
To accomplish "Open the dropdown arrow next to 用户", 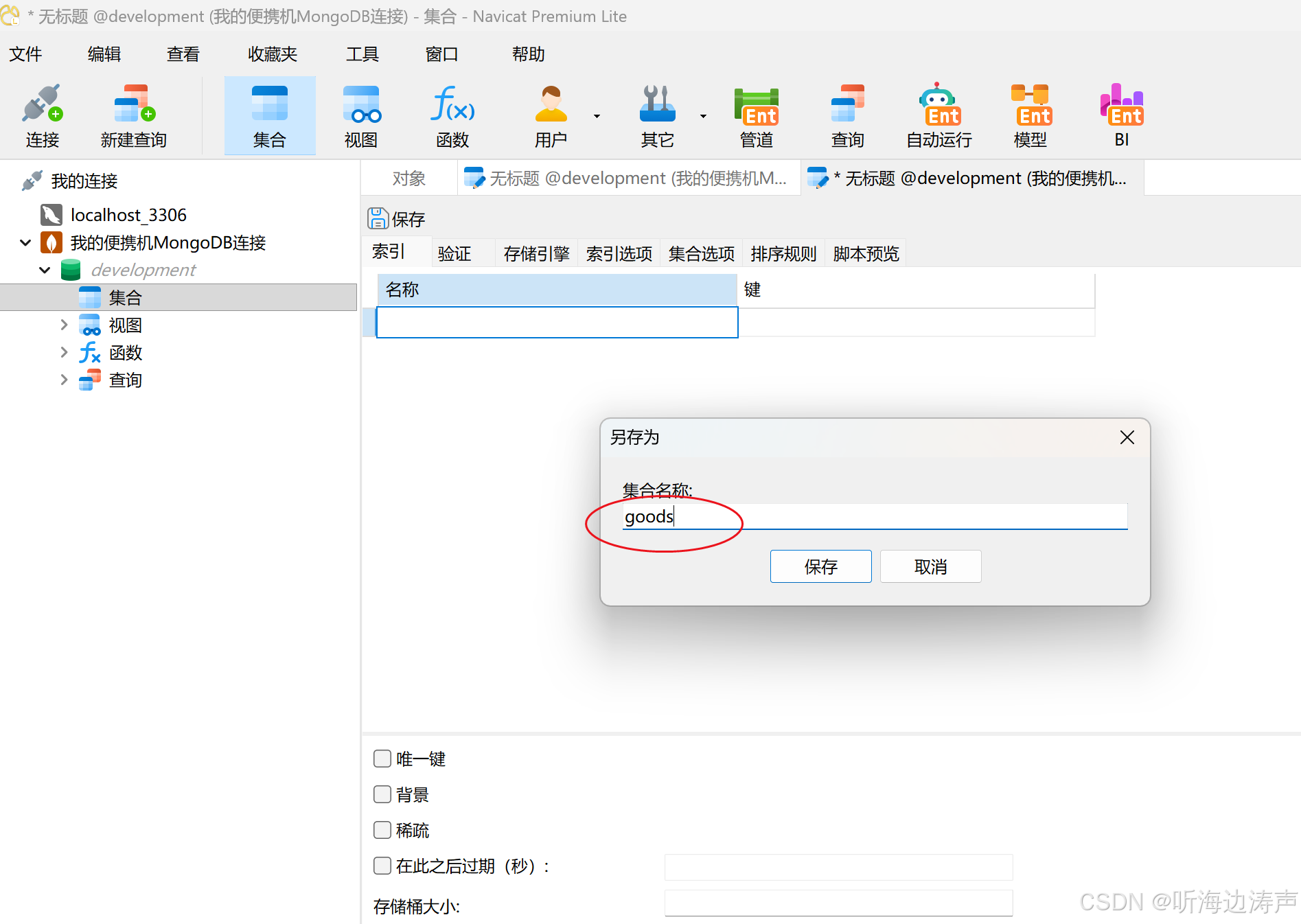I will pyautogui.click(x=596, y=115).
